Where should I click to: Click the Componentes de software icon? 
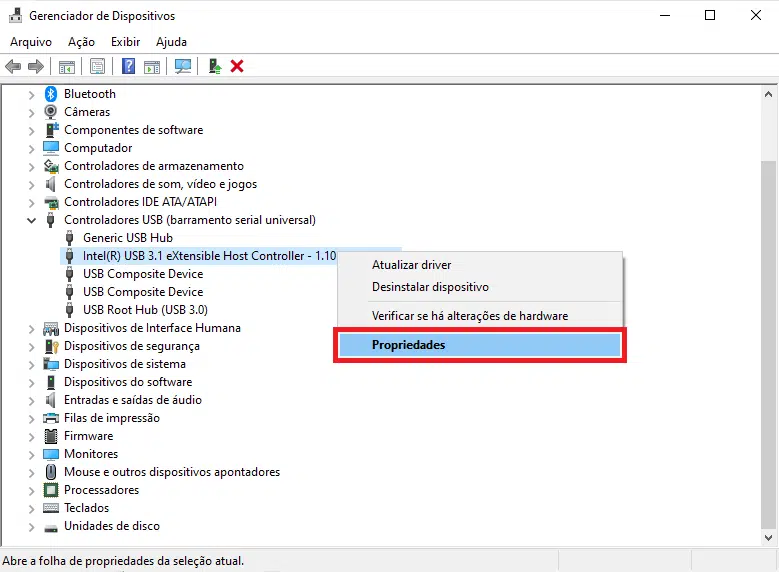pyautogui.click(x=51, y=130)
